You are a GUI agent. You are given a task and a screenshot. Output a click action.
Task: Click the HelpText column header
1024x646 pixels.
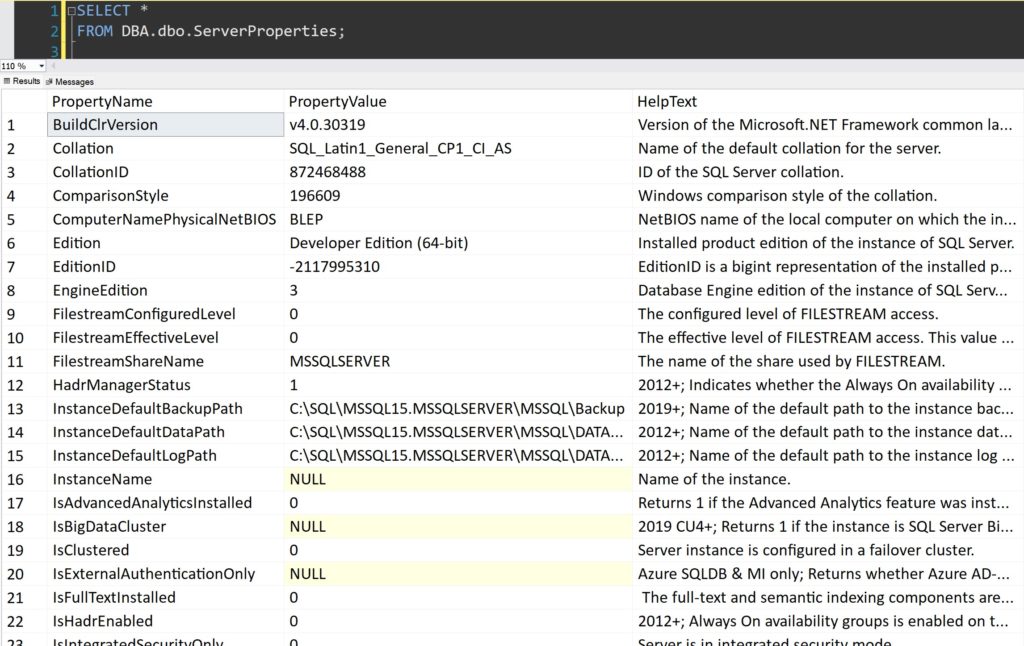pyautogui.click(x=828, y=101)
